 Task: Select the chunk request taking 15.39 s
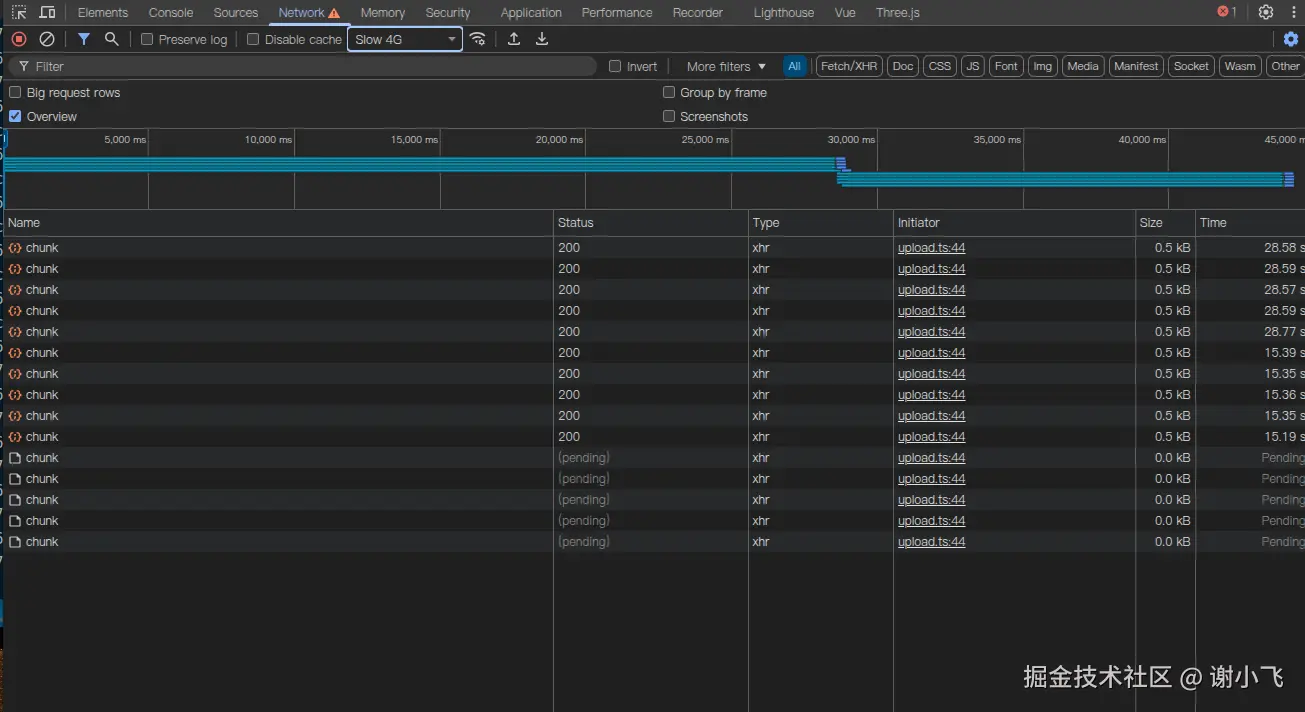point(652,353)
